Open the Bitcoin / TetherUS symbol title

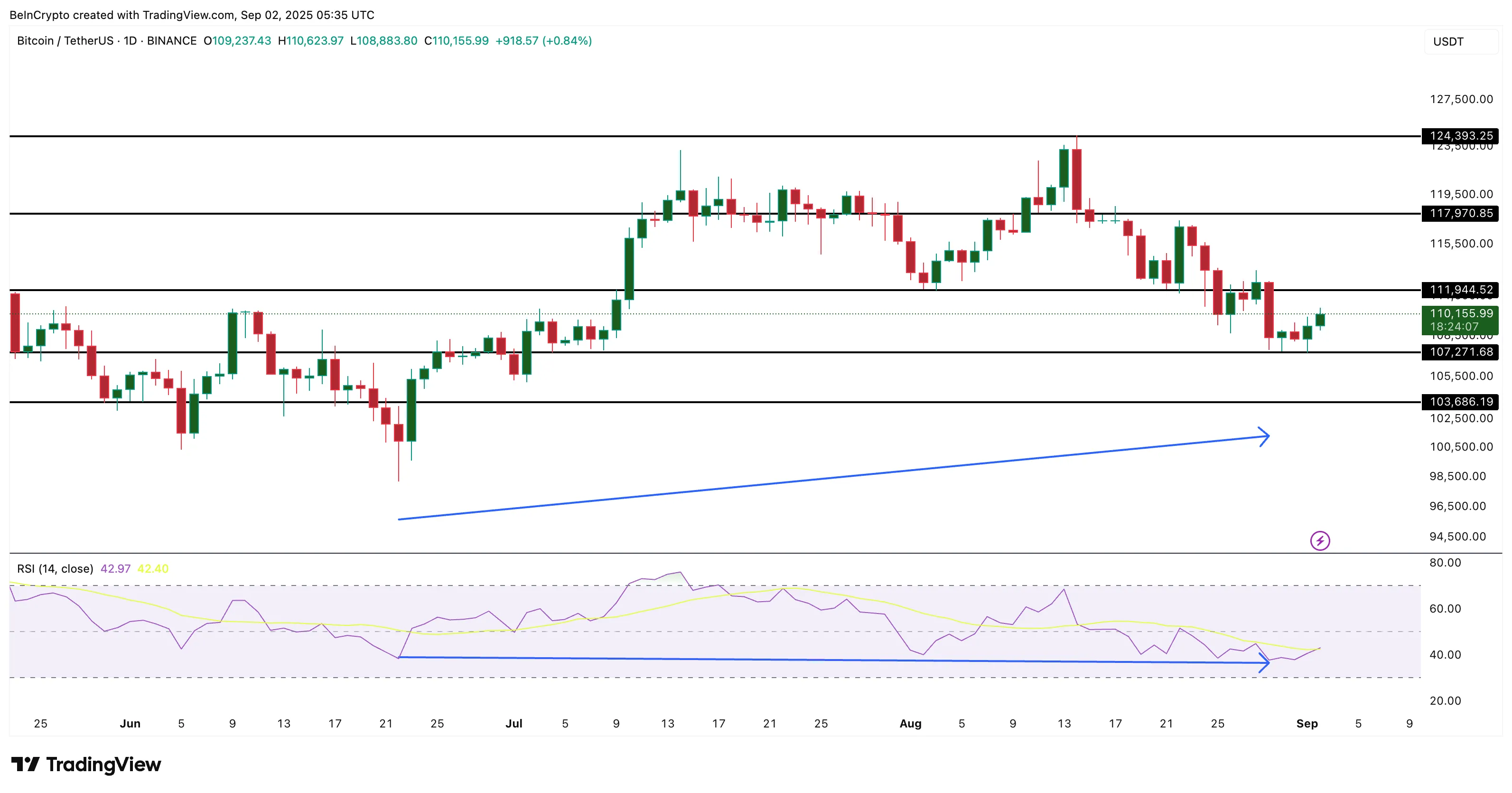pos(65,40)
